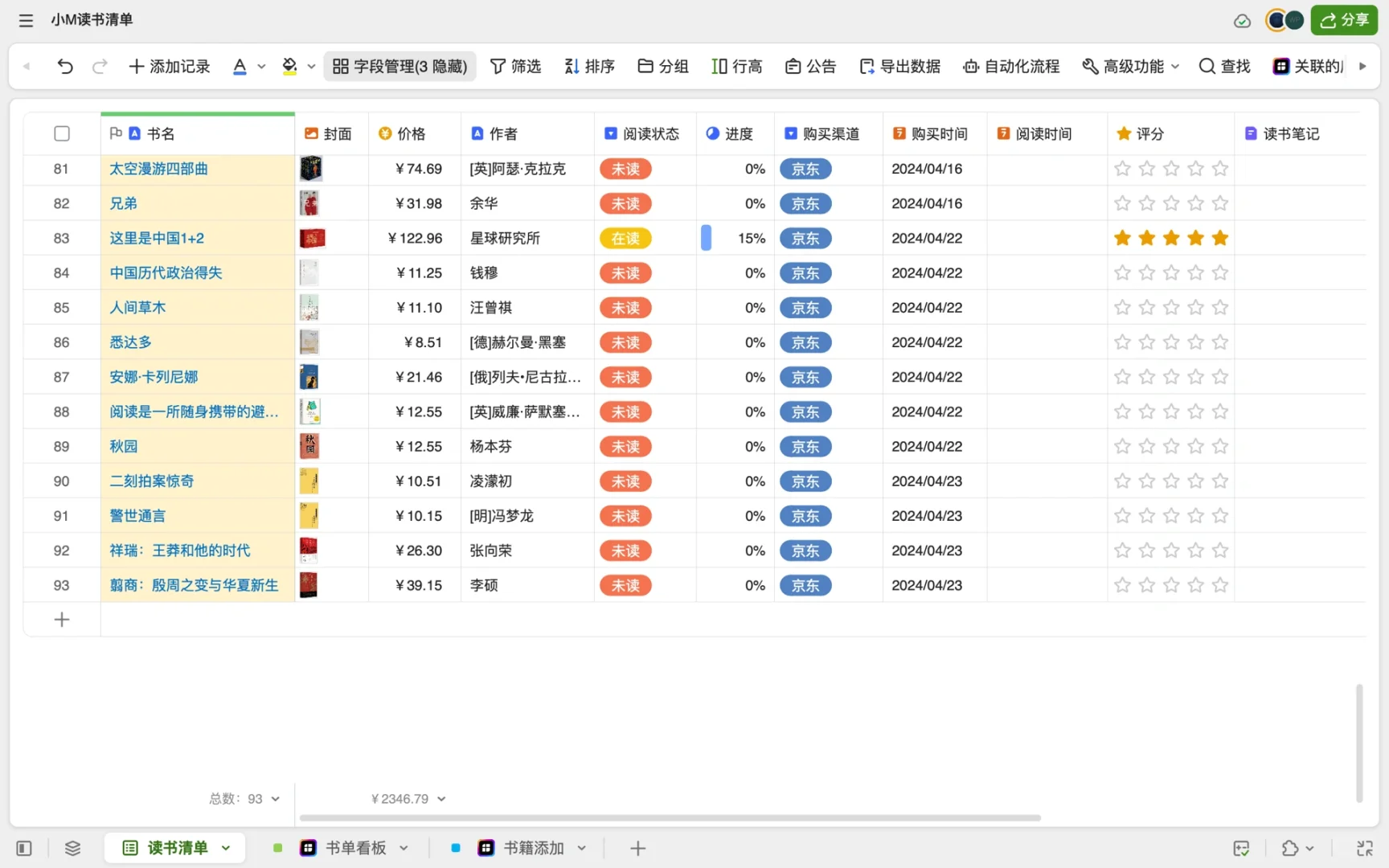Toggle the select-all checkbox in header
Image resolution: width=1389 pixels, height=868 pixels.
click(x=62, y=133)
